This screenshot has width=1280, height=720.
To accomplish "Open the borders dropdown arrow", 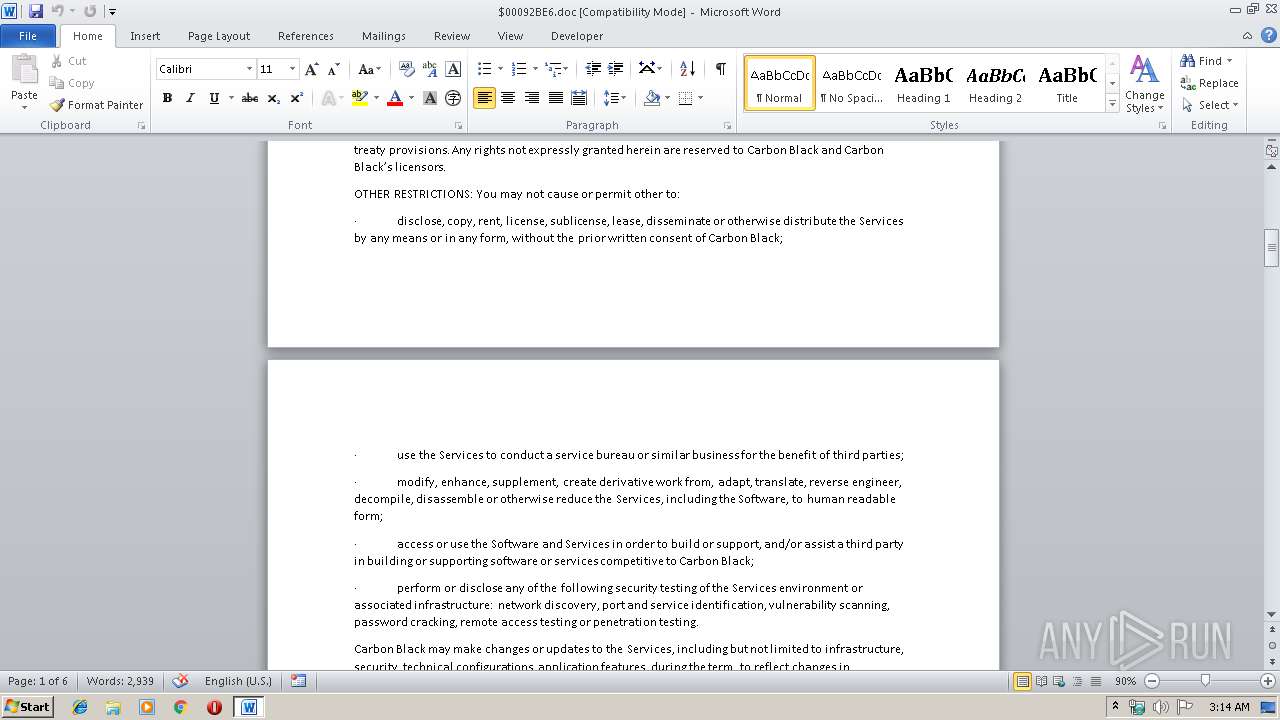I will tap(700, 98).
